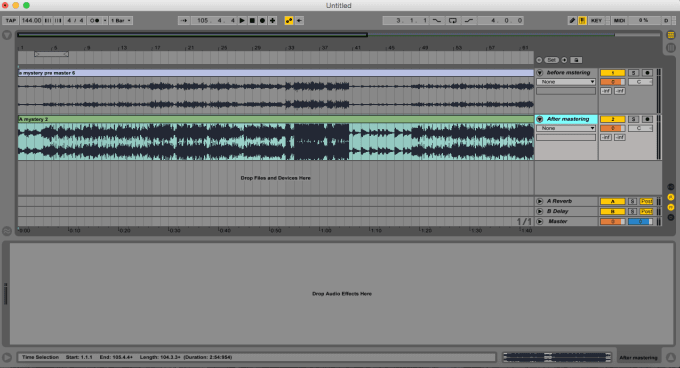This screenshot has width=680, height=368.
Task: Toggle the metronome button
Action: click(95, 20)
